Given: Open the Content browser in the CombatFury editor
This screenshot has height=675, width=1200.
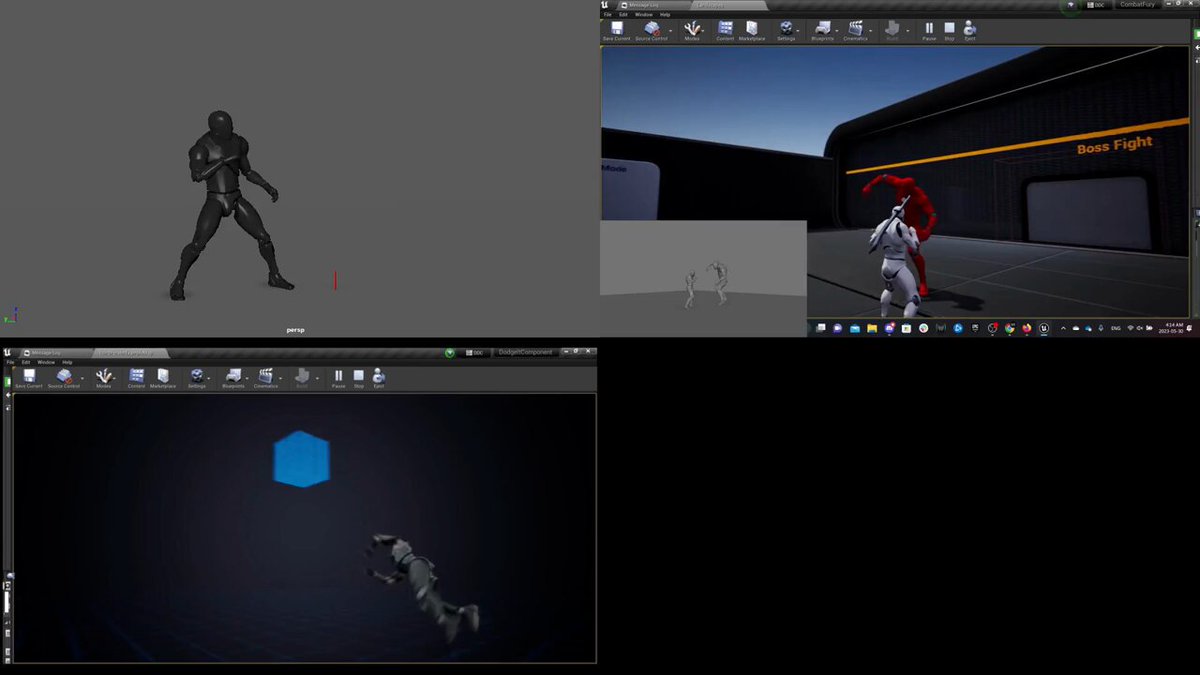Looking at the screenshot, I should pos(725,31).
